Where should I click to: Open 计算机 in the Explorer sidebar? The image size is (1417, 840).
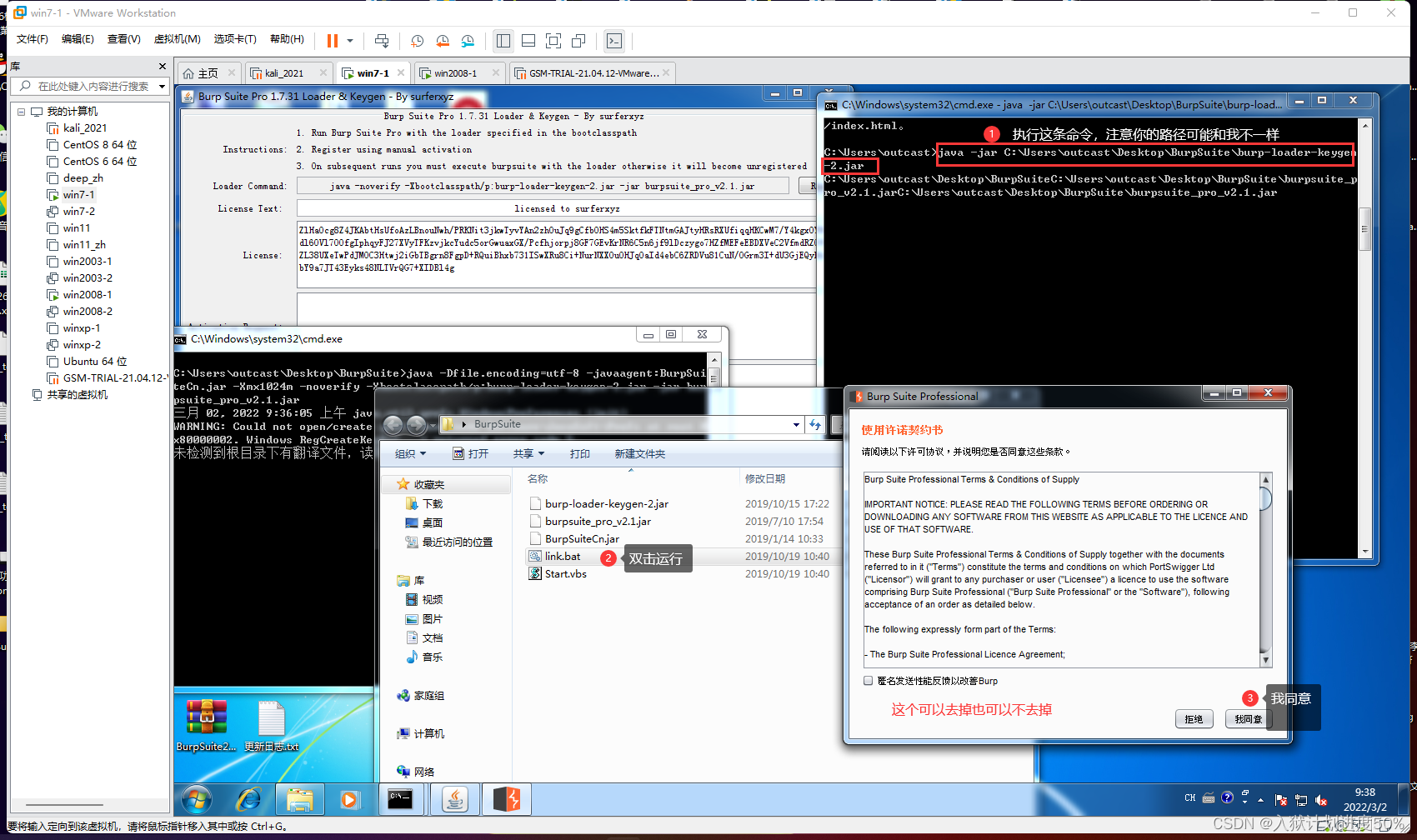point(428,733)
